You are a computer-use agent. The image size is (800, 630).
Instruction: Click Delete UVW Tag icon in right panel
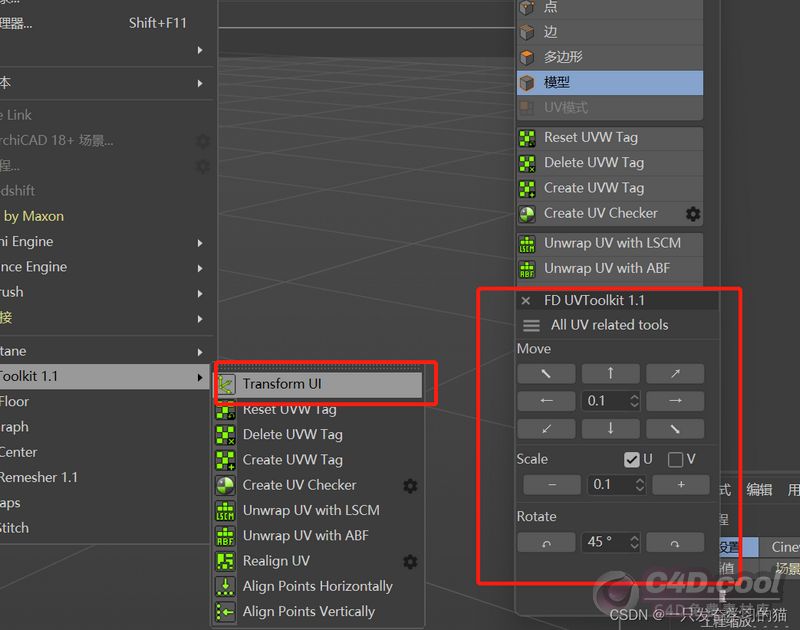click(x=527, y=163)
